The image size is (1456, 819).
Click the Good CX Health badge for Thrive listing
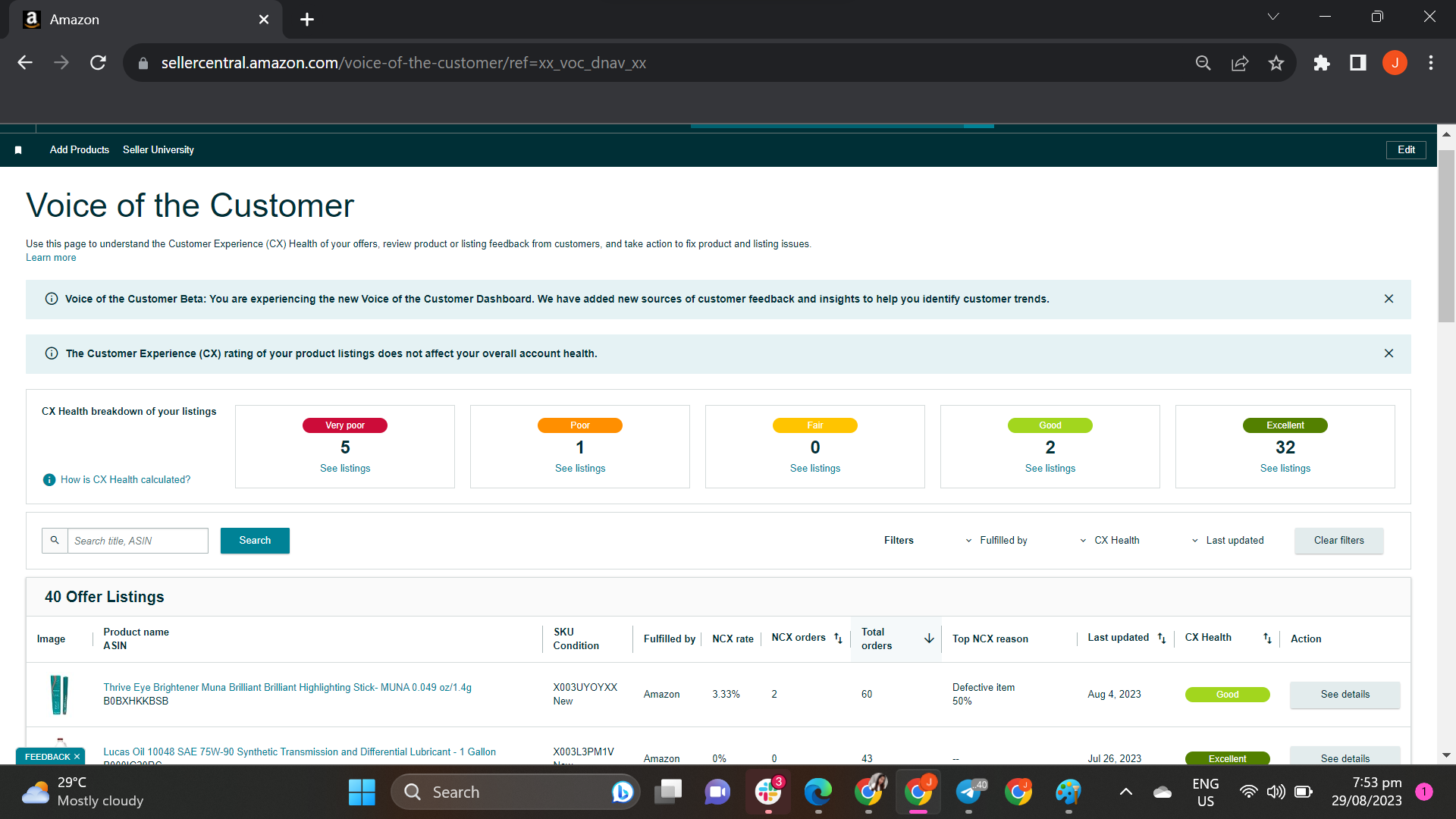tap(1227, 695)
